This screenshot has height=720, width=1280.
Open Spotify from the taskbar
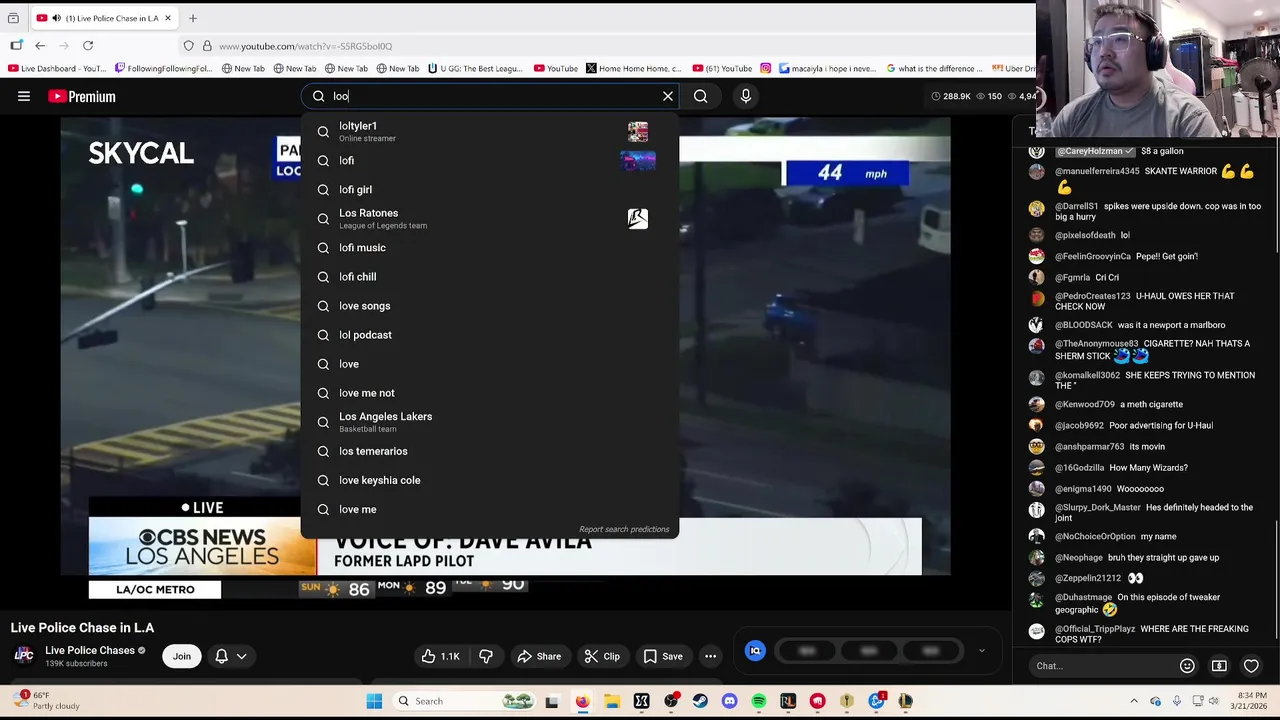759,701
